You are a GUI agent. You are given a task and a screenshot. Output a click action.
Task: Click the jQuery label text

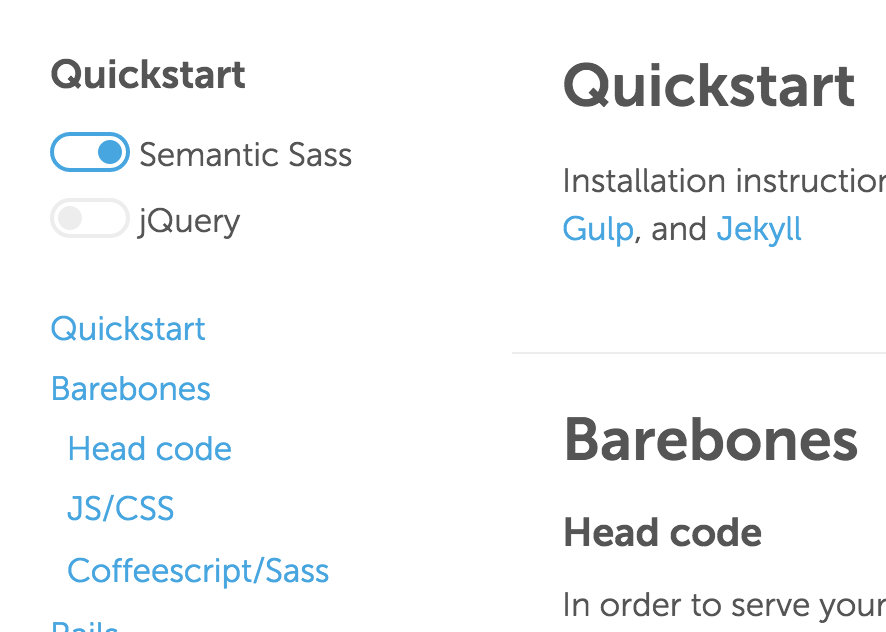pyautogui.click(x=189, y=221)
